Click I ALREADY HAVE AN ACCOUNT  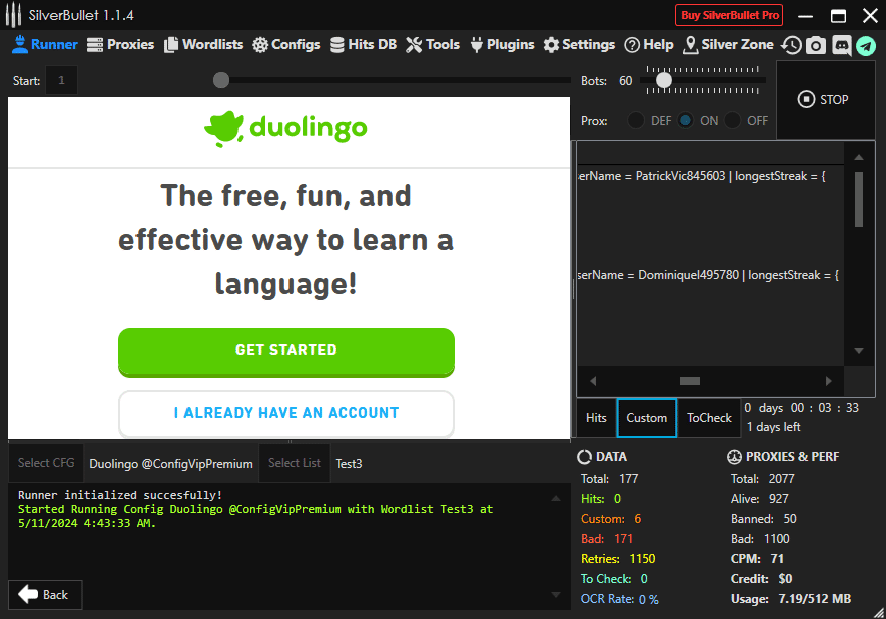point(286,413)
